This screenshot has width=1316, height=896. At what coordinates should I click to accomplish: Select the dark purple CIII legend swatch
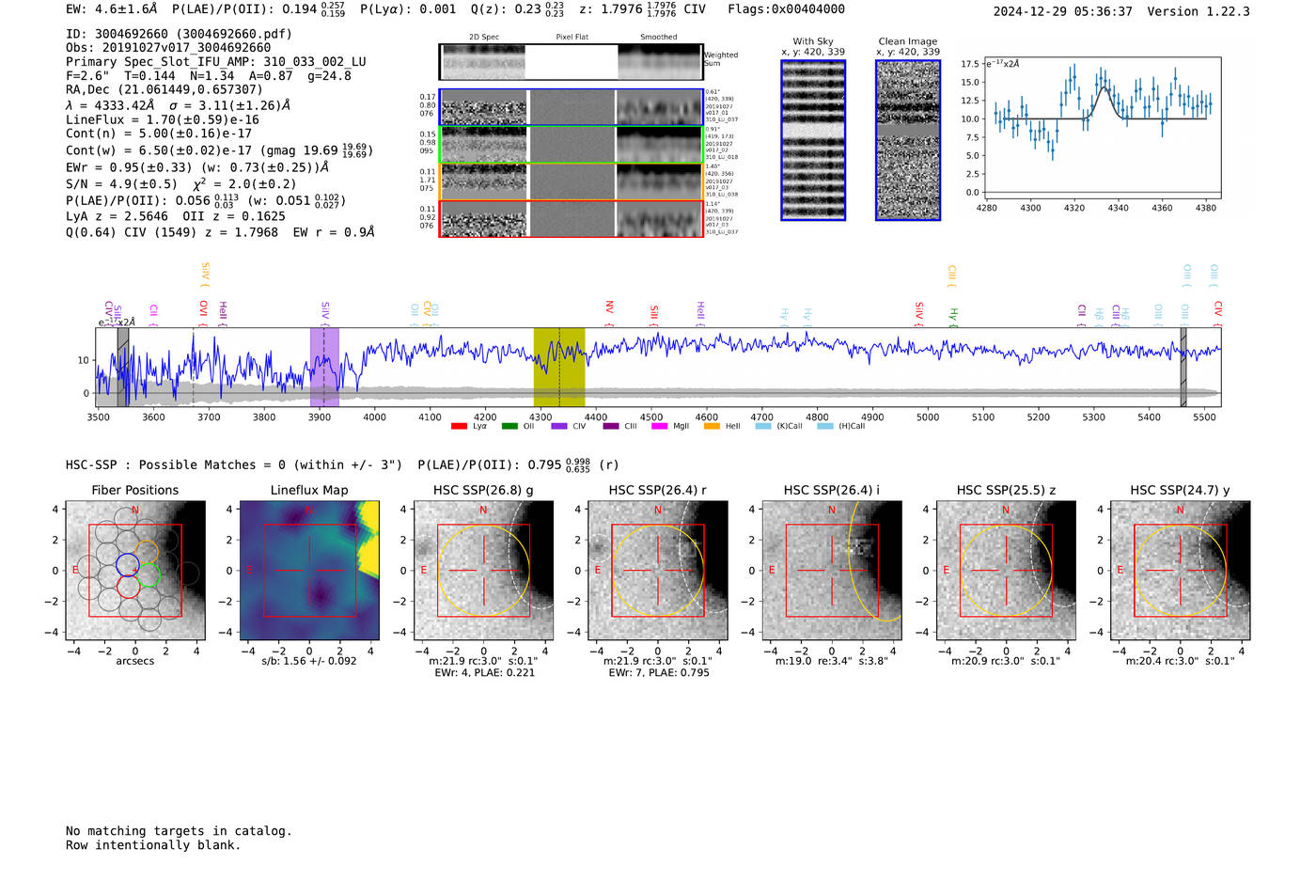point(611,426)
